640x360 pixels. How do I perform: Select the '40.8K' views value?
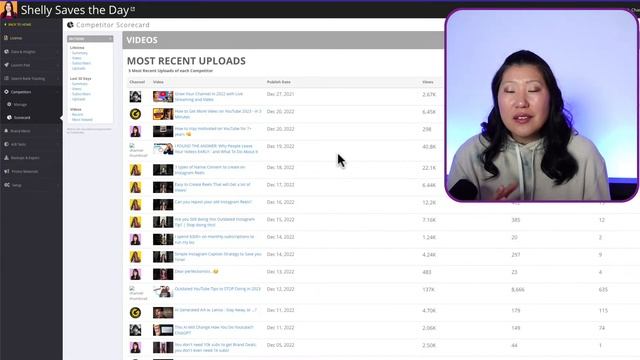click(x=429, y=147)
